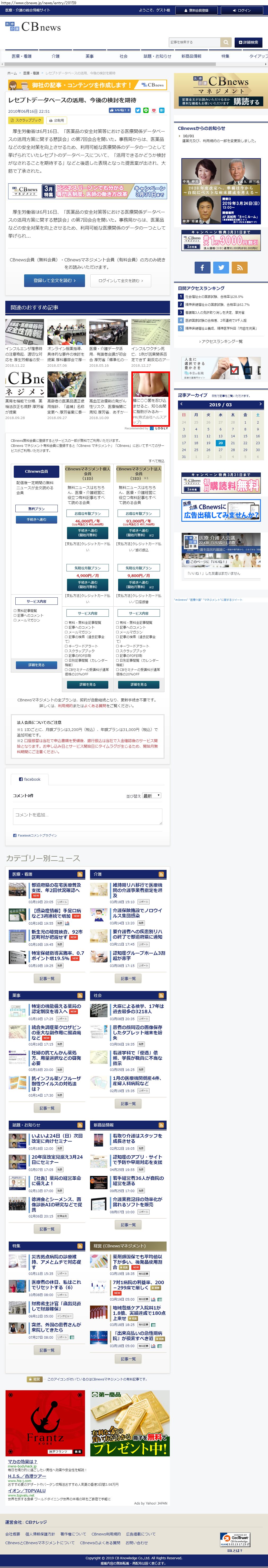Click RSS icon in 社会 category header
The width and height of the screenshot is (268, 1568).
pyautogui.click(x=162, y=995)
